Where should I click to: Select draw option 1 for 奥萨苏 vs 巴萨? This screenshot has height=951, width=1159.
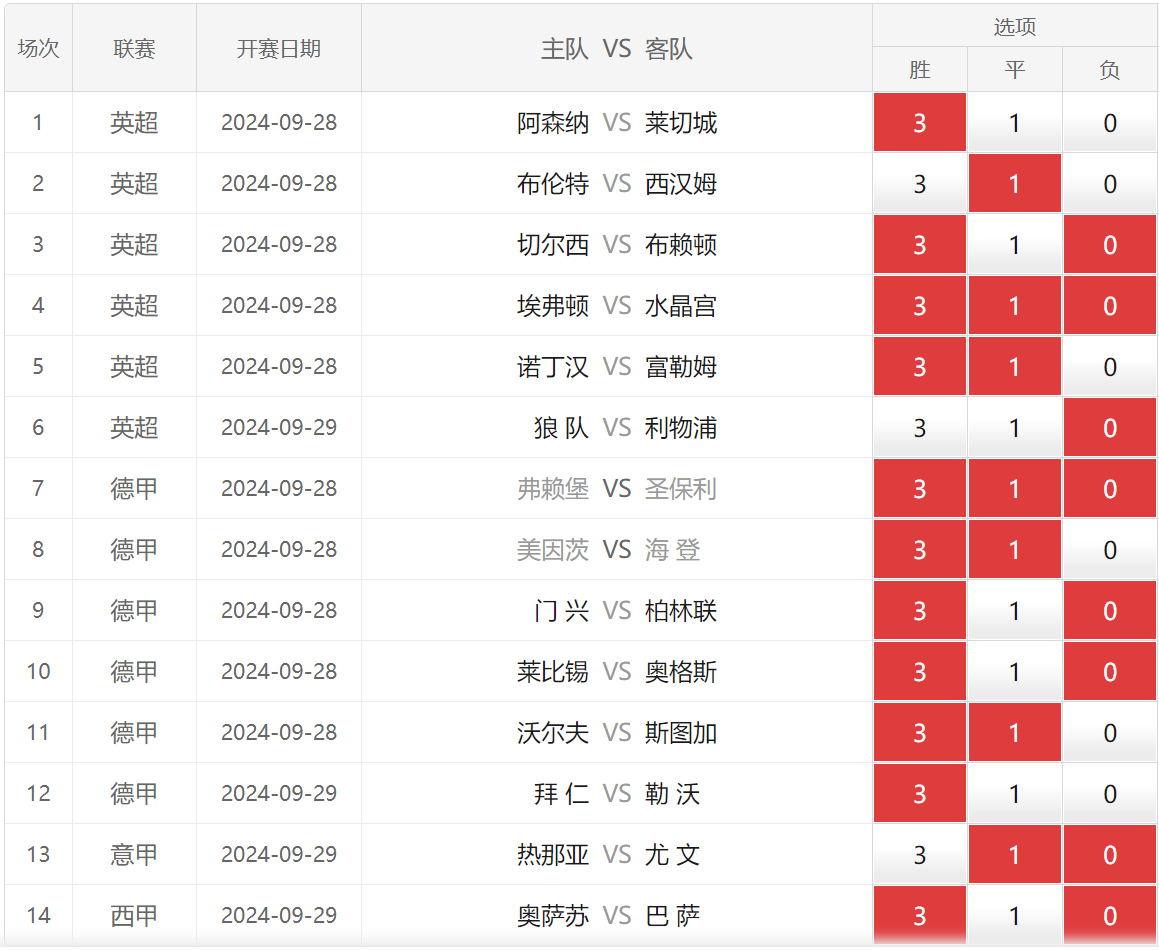point(1014,916)
